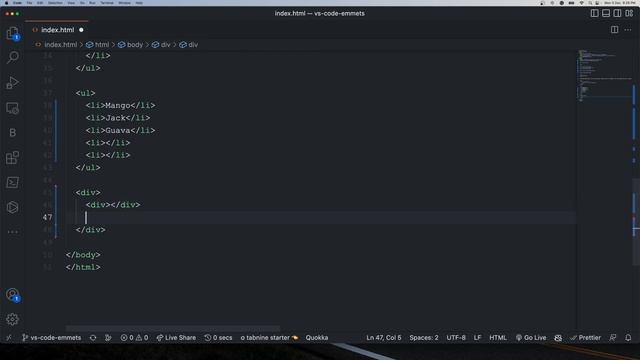Show additional views via the ellipsis

pos(13,232)
